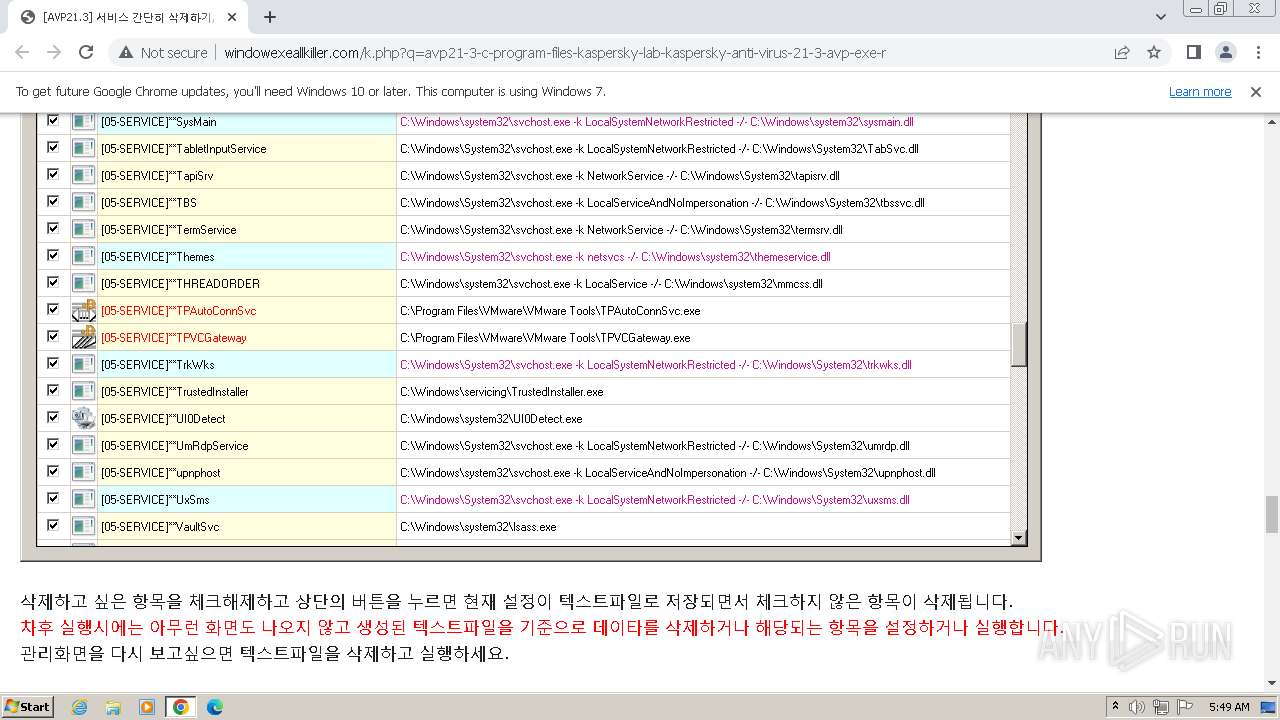
Task: Click the service list's scroll-down arrow
Action: (1019, 538)
